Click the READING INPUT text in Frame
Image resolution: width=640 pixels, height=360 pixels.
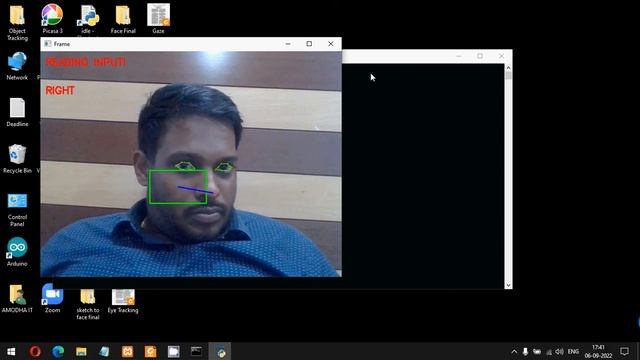pos(86,62)
